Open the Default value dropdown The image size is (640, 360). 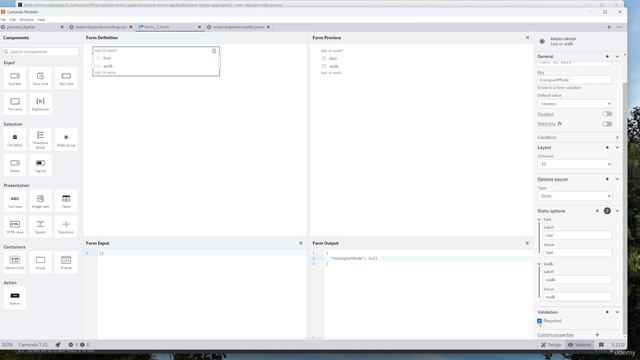574,104
